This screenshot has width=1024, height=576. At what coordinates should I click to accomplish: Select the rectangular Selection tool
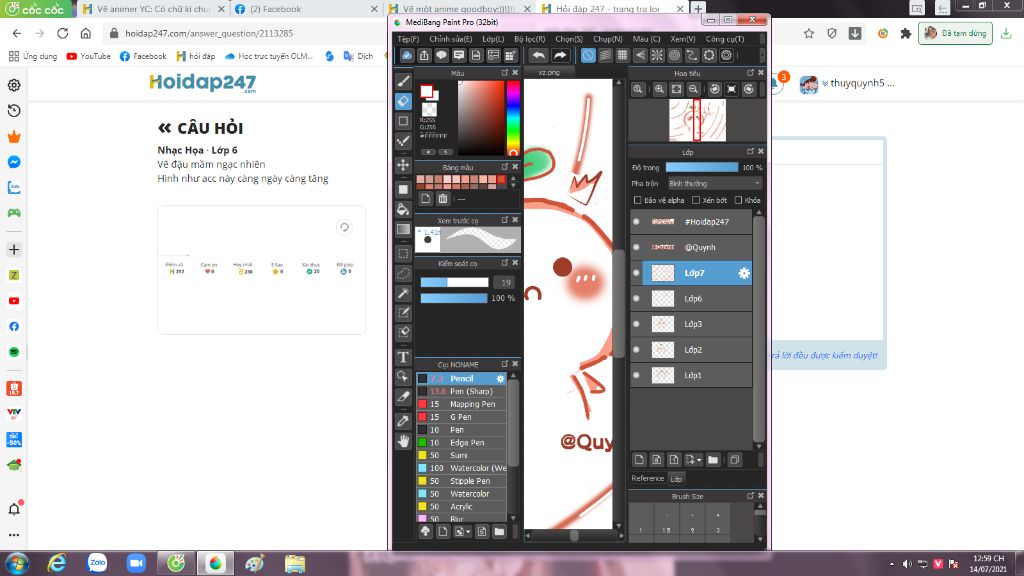[x=404, y=253]
